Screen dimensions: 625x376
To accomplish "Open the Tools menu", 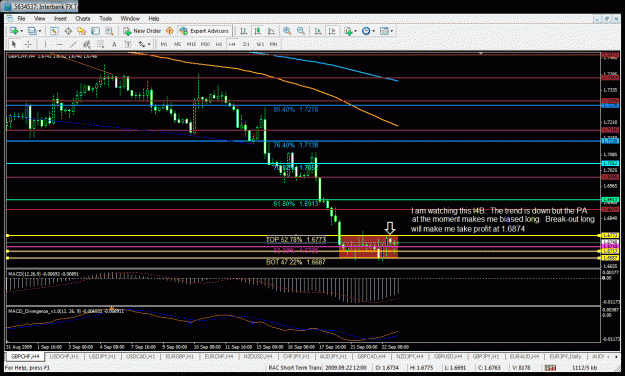I will click(105, 18).
